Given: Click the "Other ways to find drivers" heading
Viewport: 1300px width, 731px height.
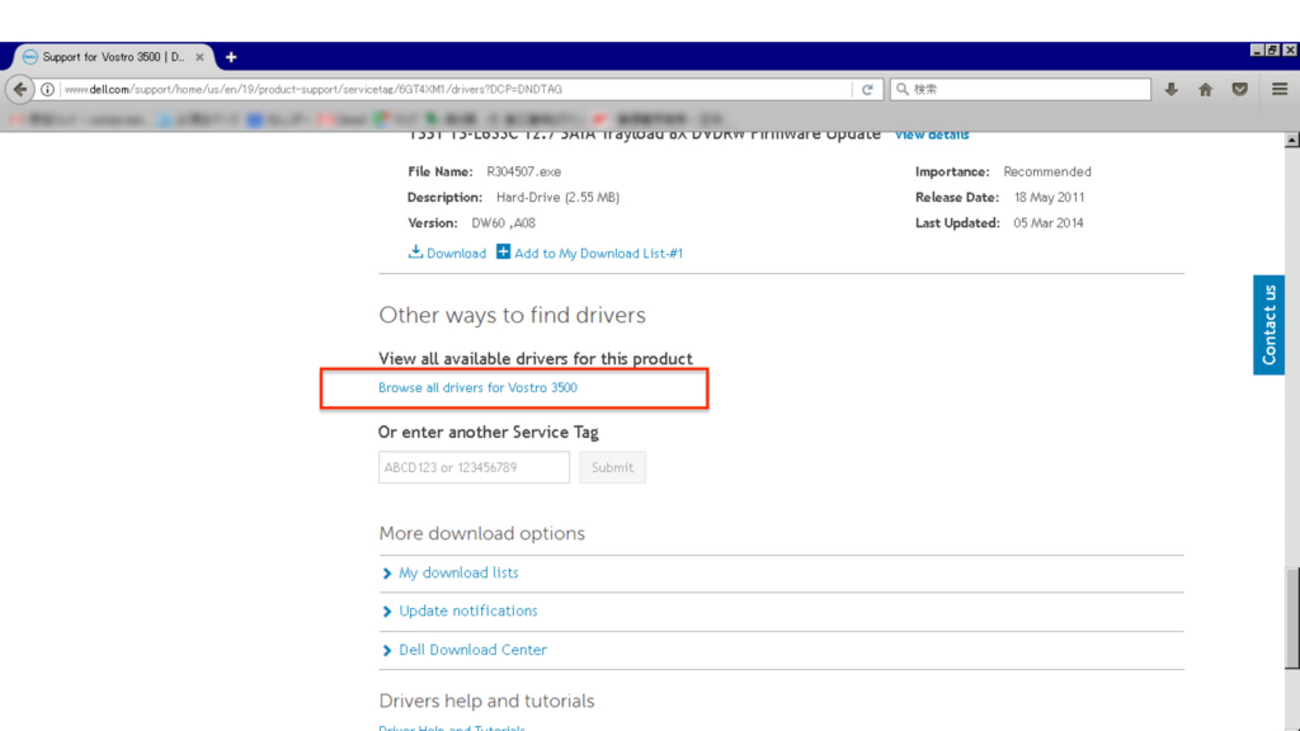Looking at the screenshot, I should [512, 315].
